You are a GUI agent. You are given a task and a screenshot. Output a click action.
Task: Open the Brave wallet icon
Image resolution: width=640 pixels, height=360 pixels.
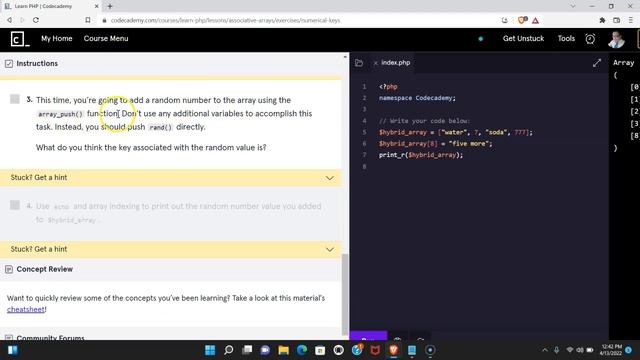[x=616, y=20]
